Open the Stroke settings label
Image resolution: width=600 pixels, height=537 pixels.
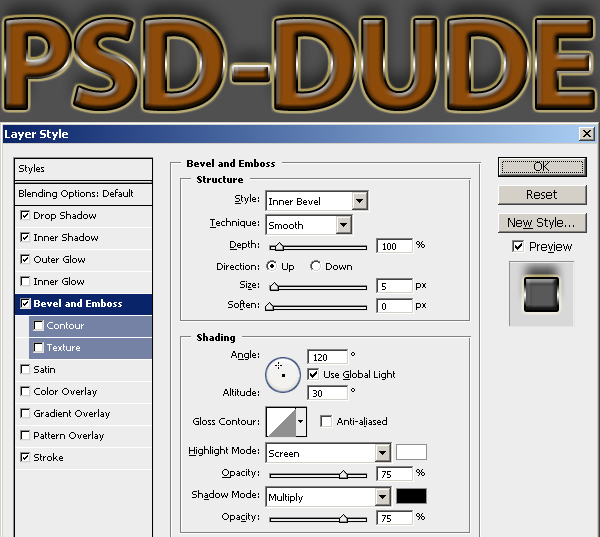click(x=48, y=457)
